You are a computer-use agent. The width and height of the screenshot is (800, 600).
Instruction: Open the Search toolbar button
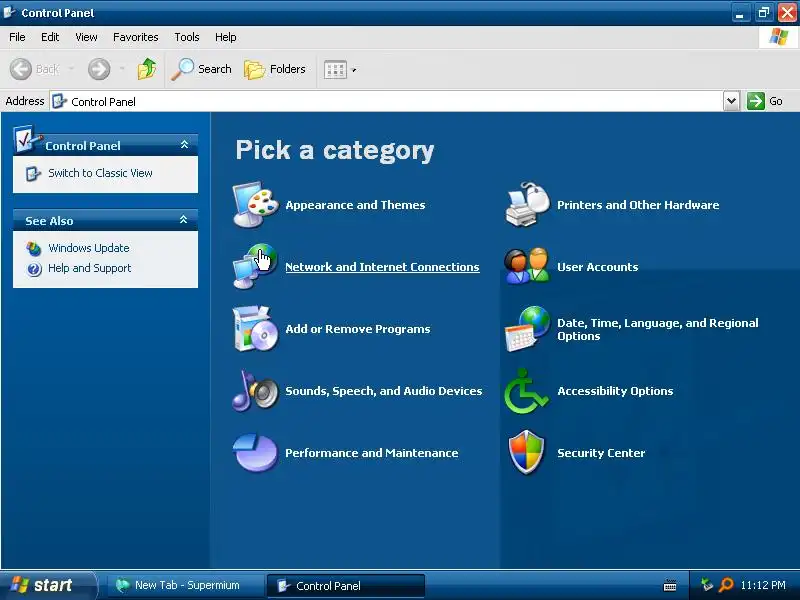tap(202, 69)
